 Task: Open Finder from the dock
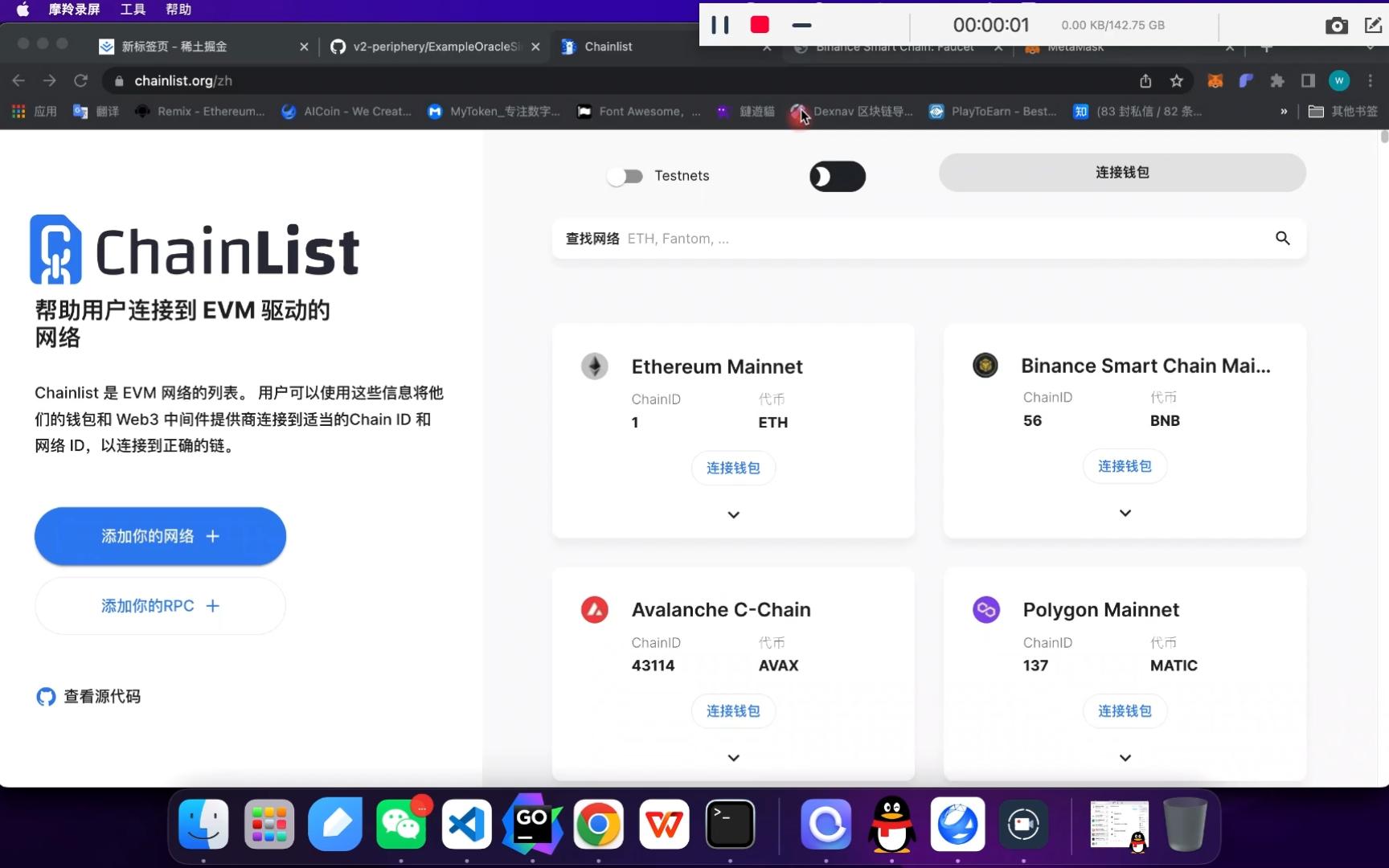coord(203,824)
